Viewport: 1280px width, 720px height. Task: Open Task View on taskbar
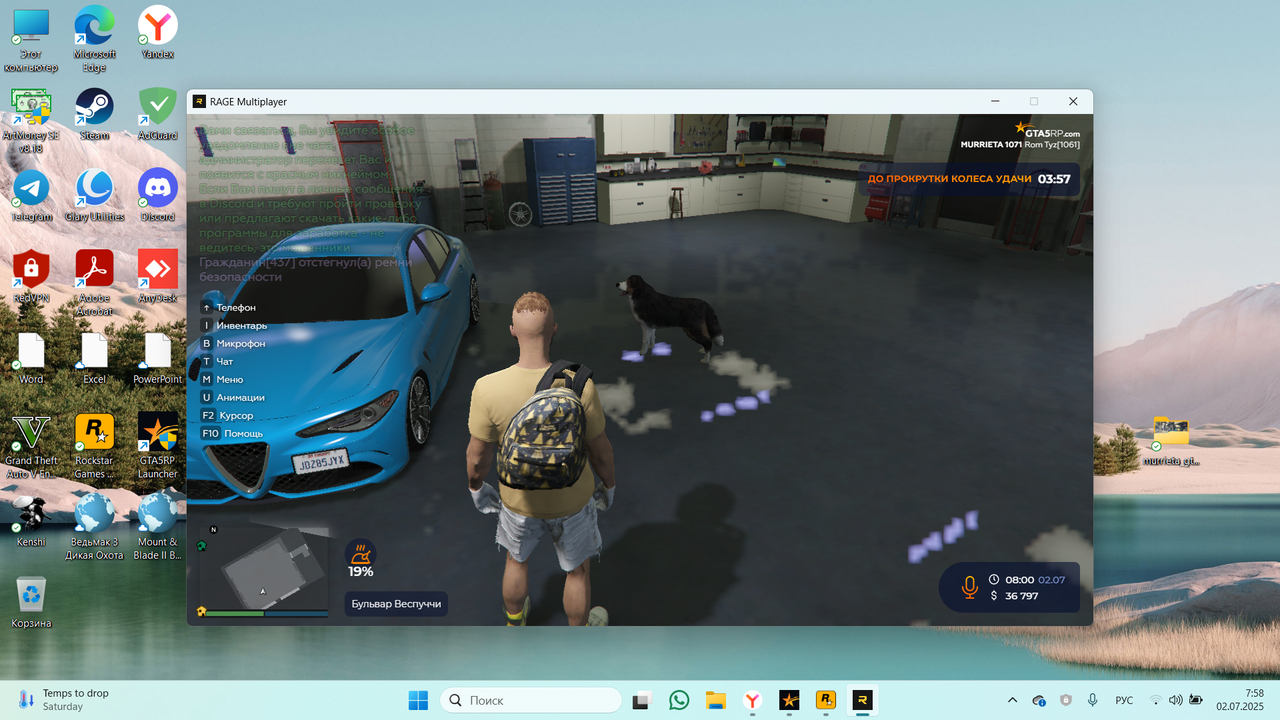coord(642,700)
